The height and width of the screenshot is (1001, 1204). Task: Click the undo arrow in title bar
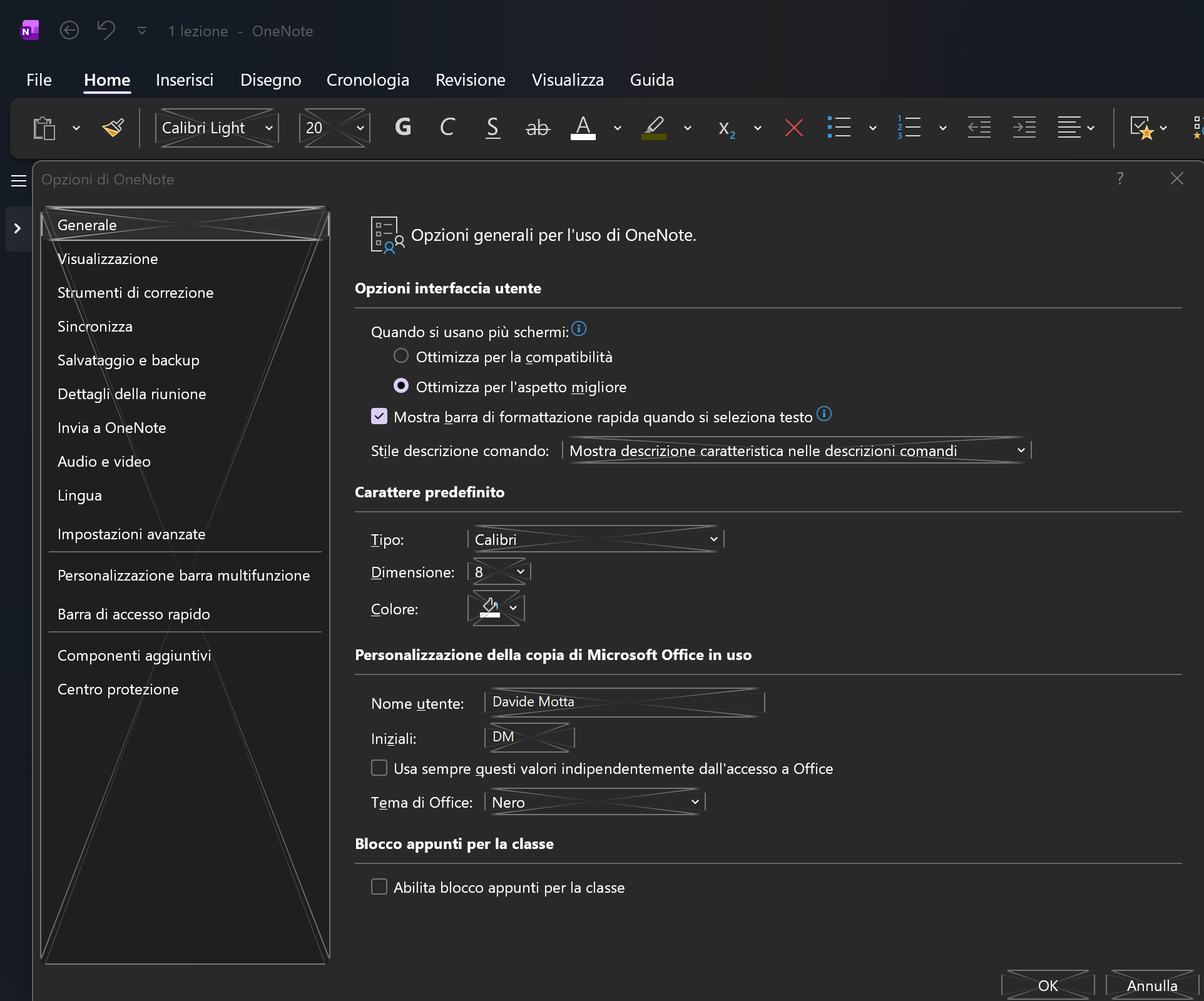click(x=106, y=31)
